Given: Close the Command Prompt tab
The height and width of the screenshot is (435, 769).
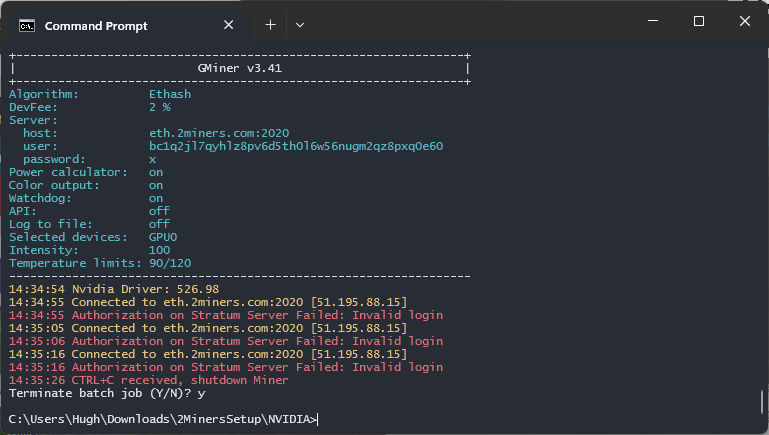Looking at the screenshot, I should point(229,25).
